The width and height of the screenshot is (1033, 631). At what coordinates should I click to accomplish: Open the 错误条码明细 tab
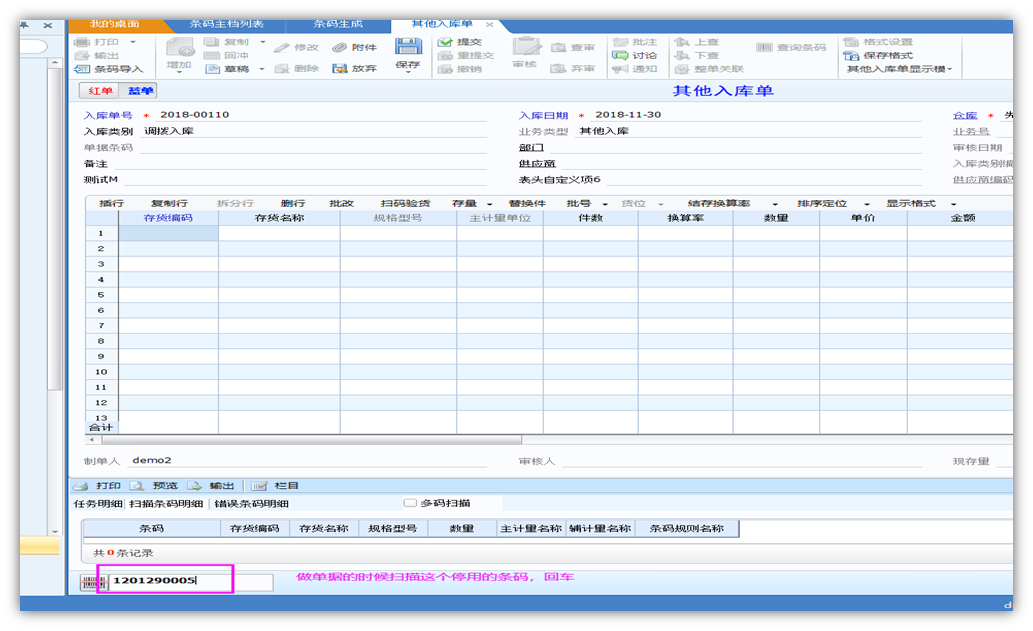point(252,504)
